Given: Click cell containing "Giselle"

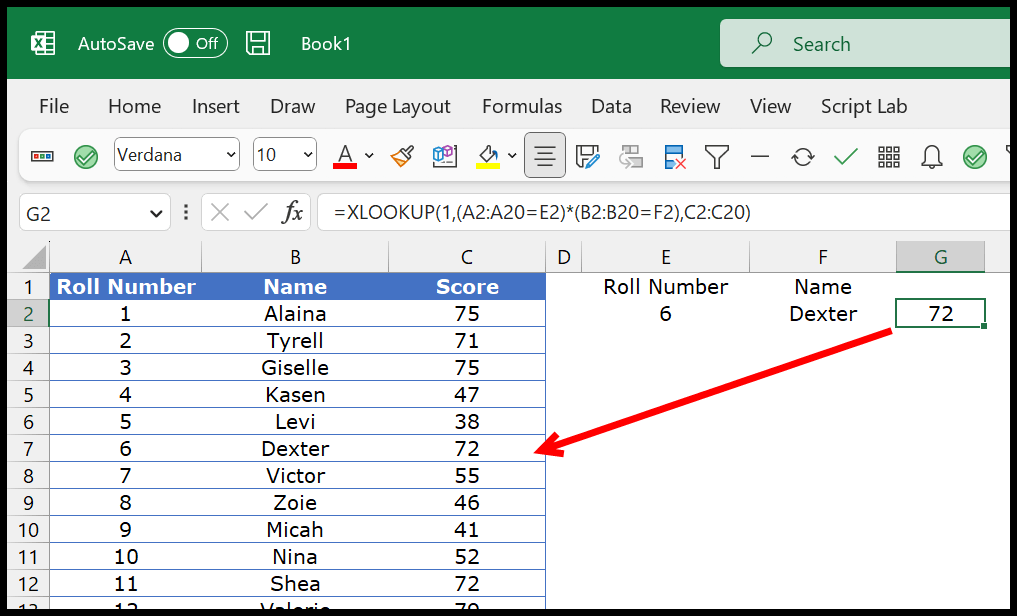Looking at the screenshot, I should 295,368.
